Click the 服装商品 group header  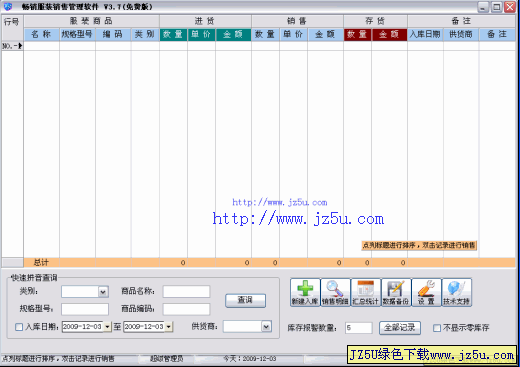pos(91,21)
